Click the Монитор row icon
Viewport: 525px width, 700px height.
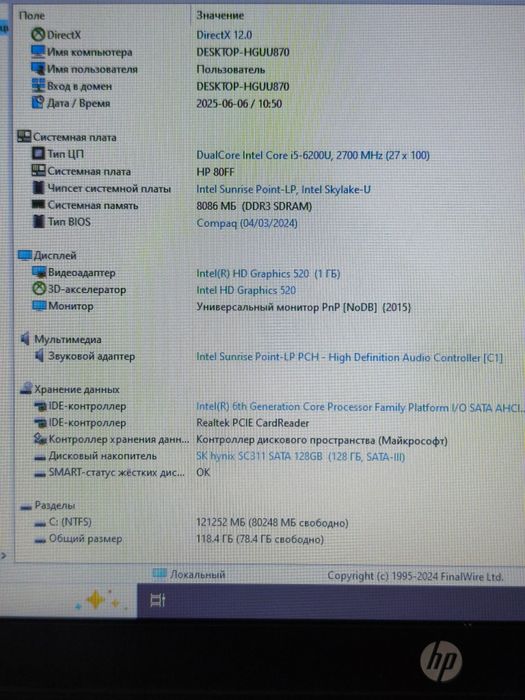(39, 306)
